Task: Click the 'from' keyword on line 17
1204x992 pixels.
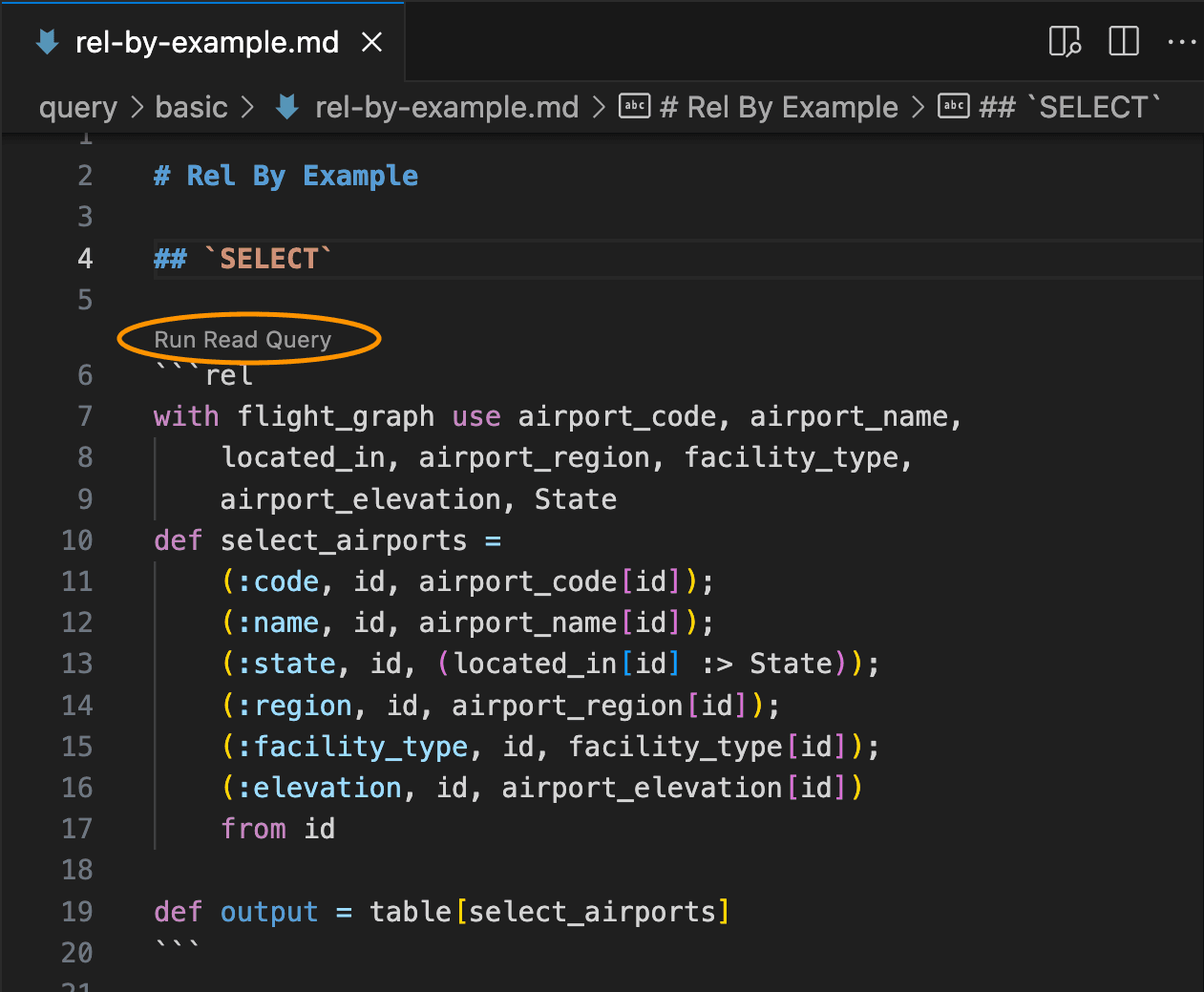Action: 254,829
